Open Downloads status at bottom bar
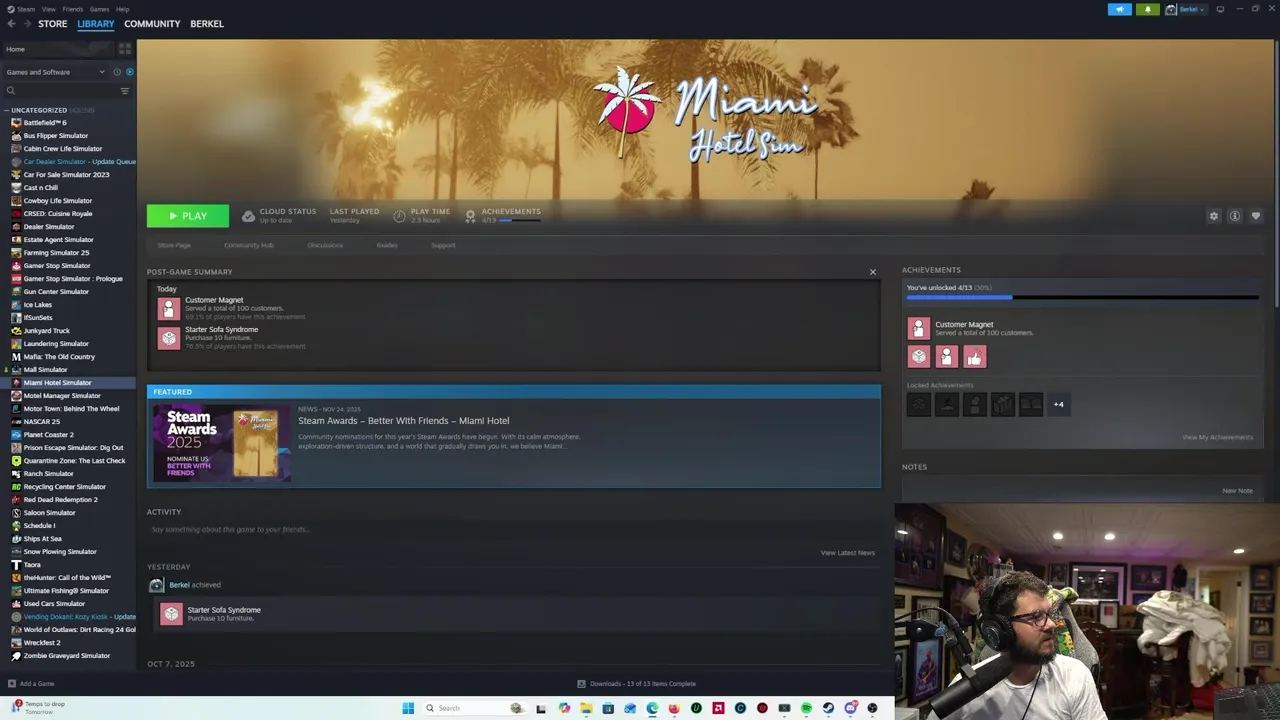The image size is (1280, 720). (x=637, y=684)
